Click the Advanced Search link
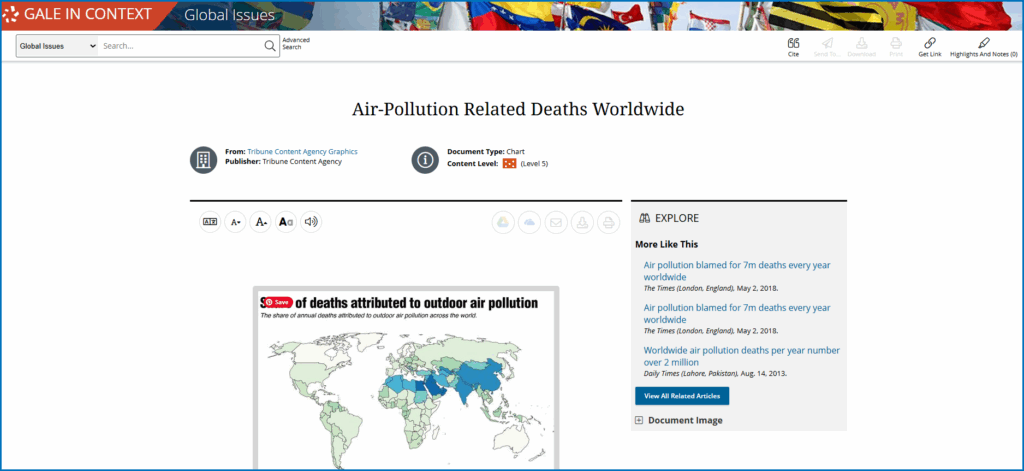1024x471 pixels. [296, 43]
